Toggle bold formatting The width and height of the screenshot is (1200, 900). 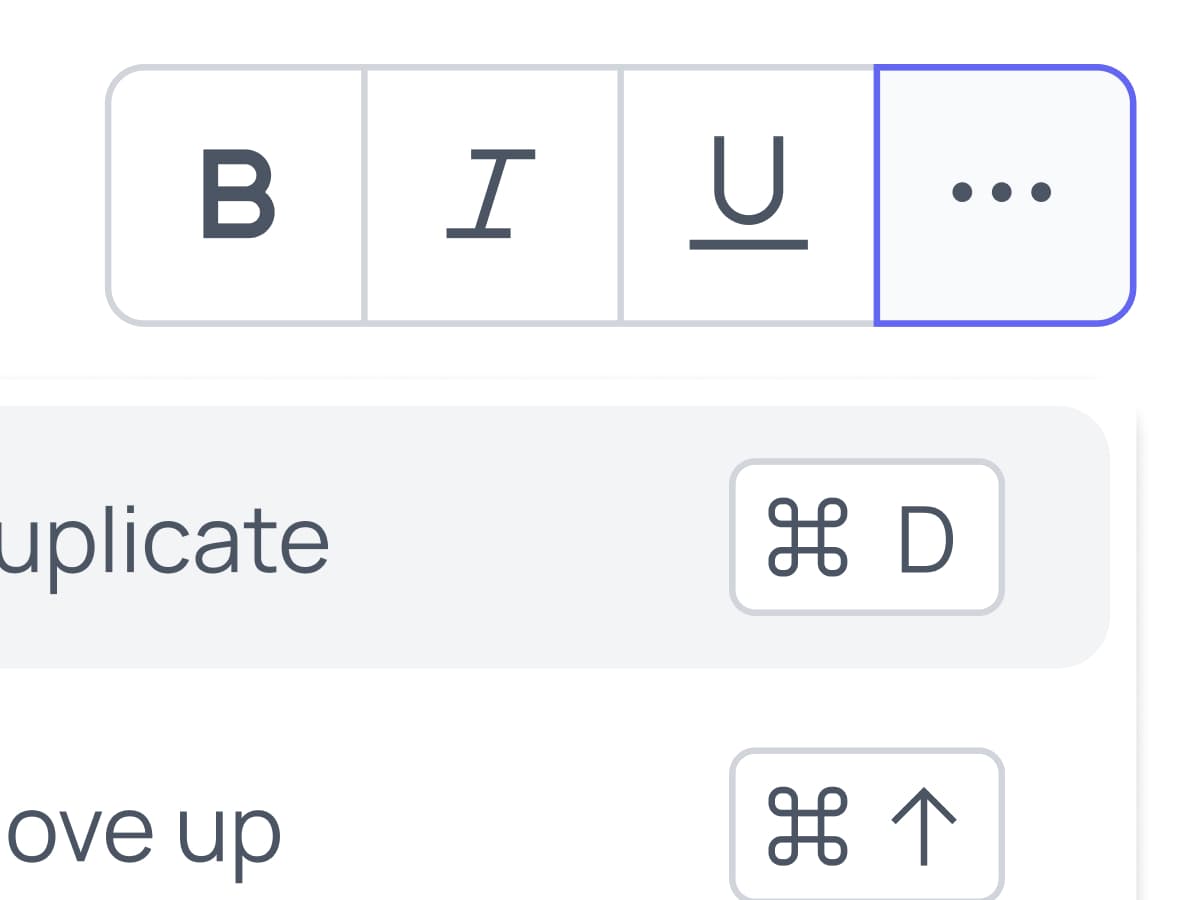[x=236, y=195]
